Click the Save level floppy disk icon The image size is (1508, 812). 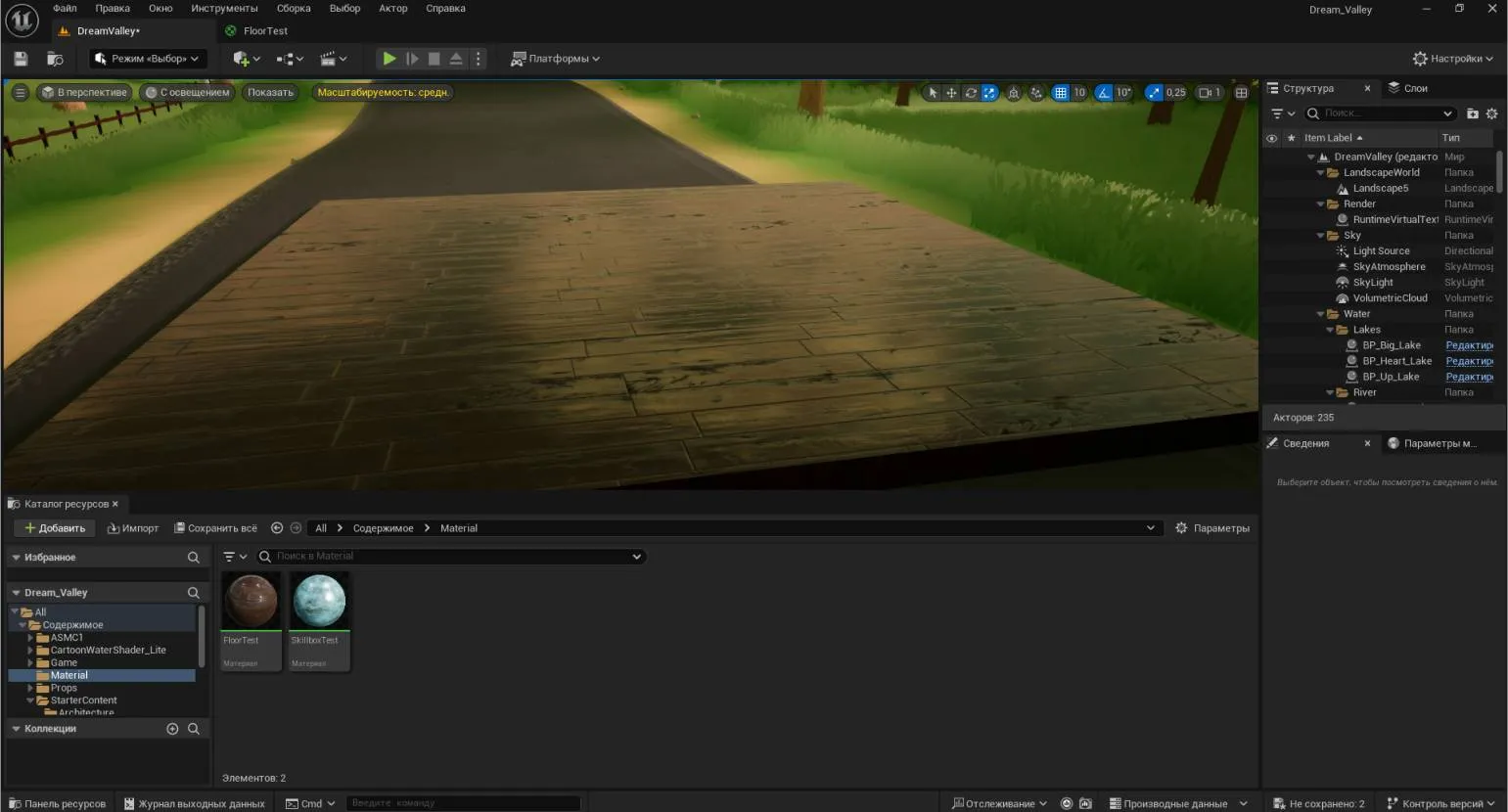(21, 59)
